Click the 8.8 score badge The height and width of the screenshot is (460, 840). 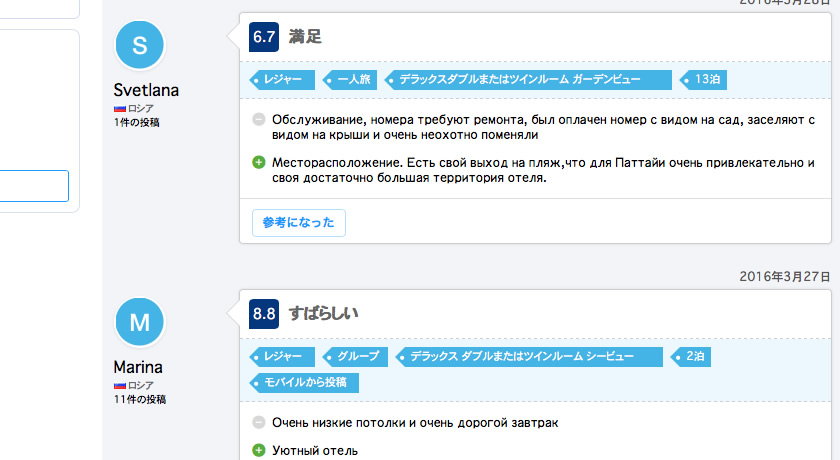[264, 314]
